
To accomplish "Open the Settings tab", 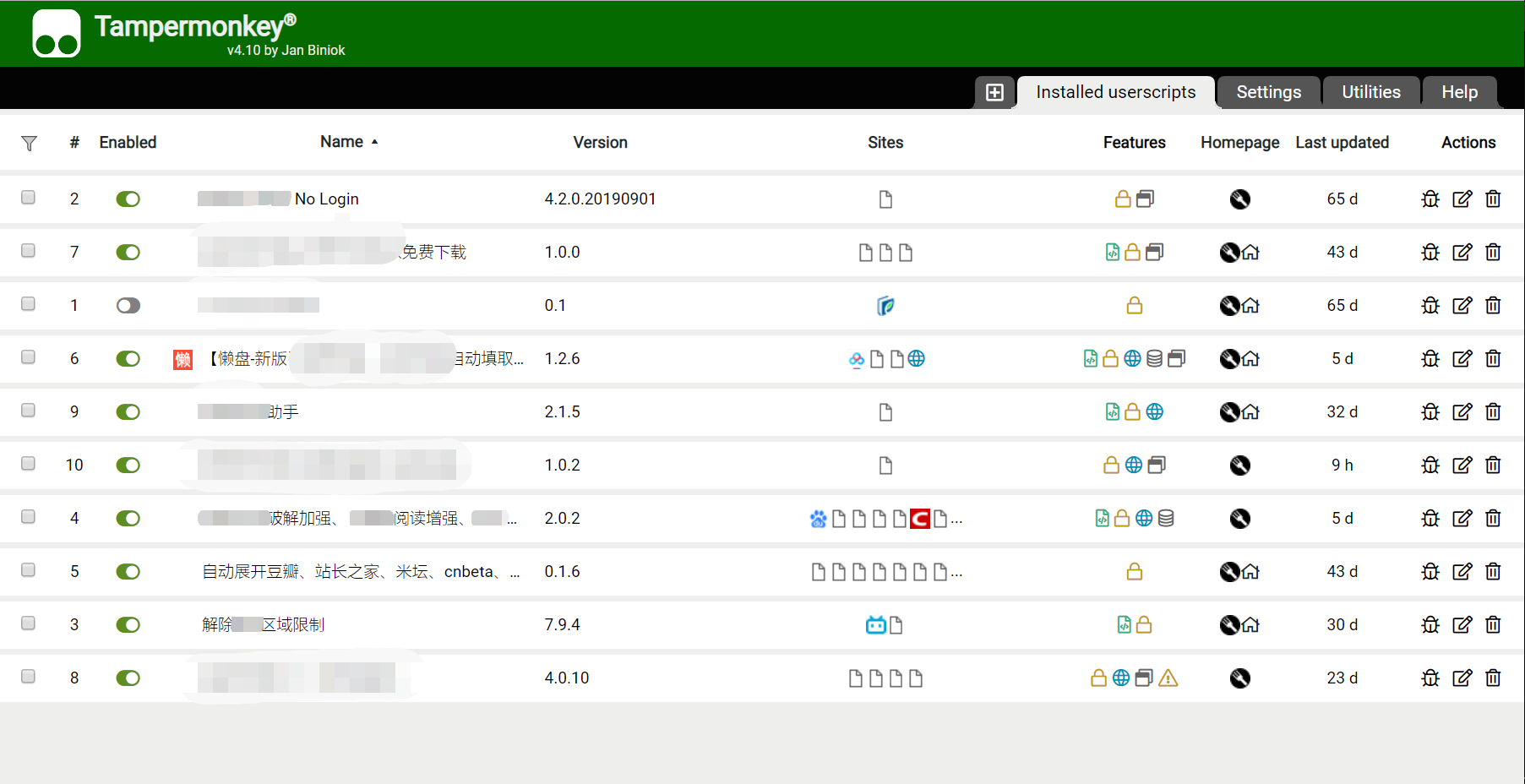I will [1268, 92].
